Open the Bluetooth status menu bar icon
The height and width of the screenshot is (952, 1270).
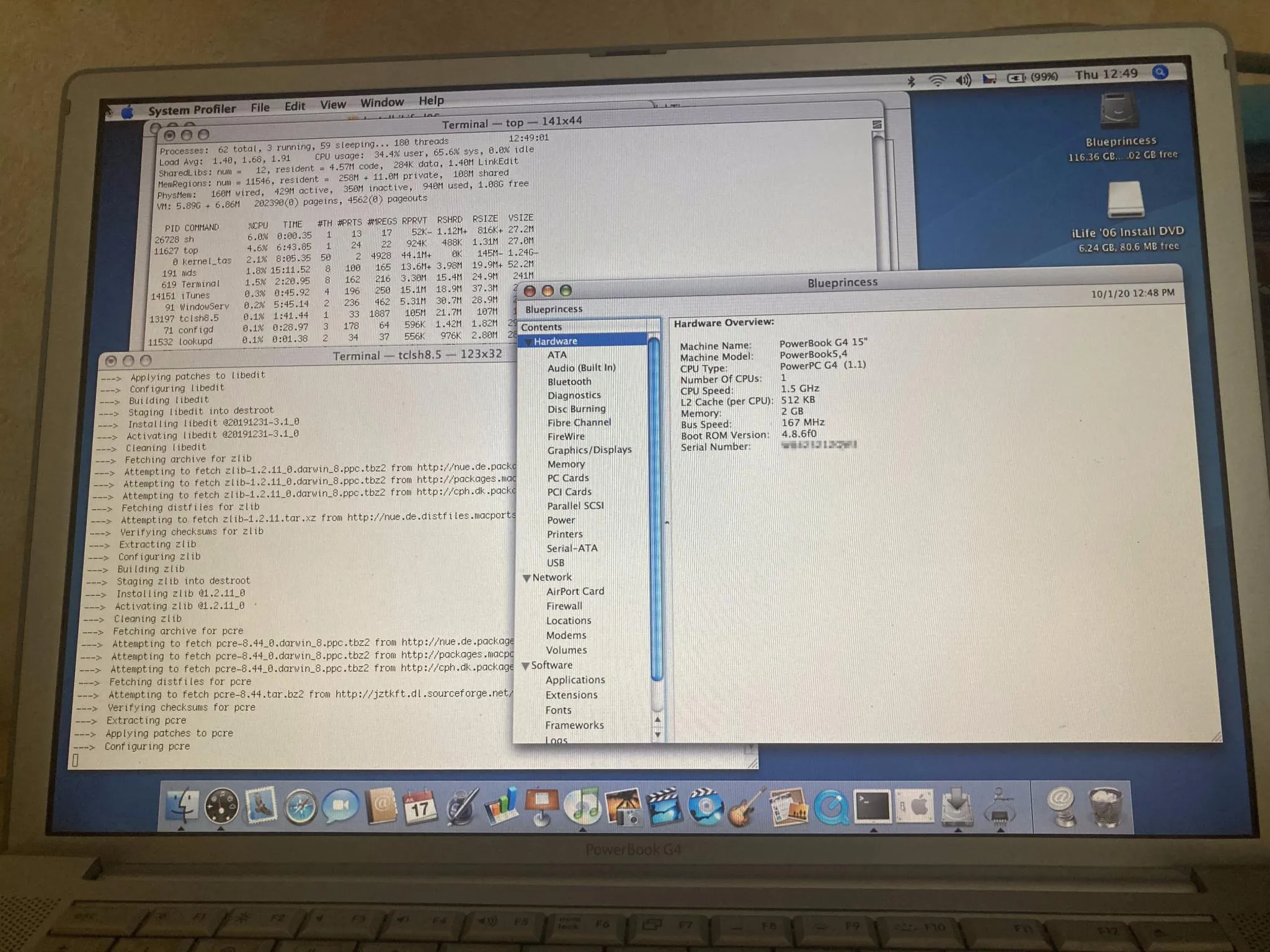tap(911, 81)
